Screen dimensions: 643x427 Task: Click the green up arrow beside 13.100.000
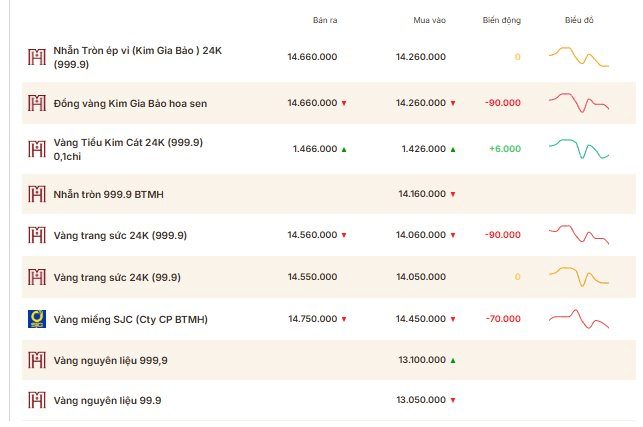453,361
